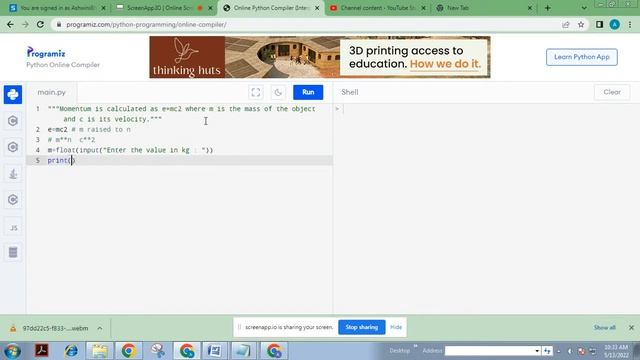This screenshot has height=360, width=640.
Task: Open the Java compiler sidebar icon
Action: click(13, 173)
